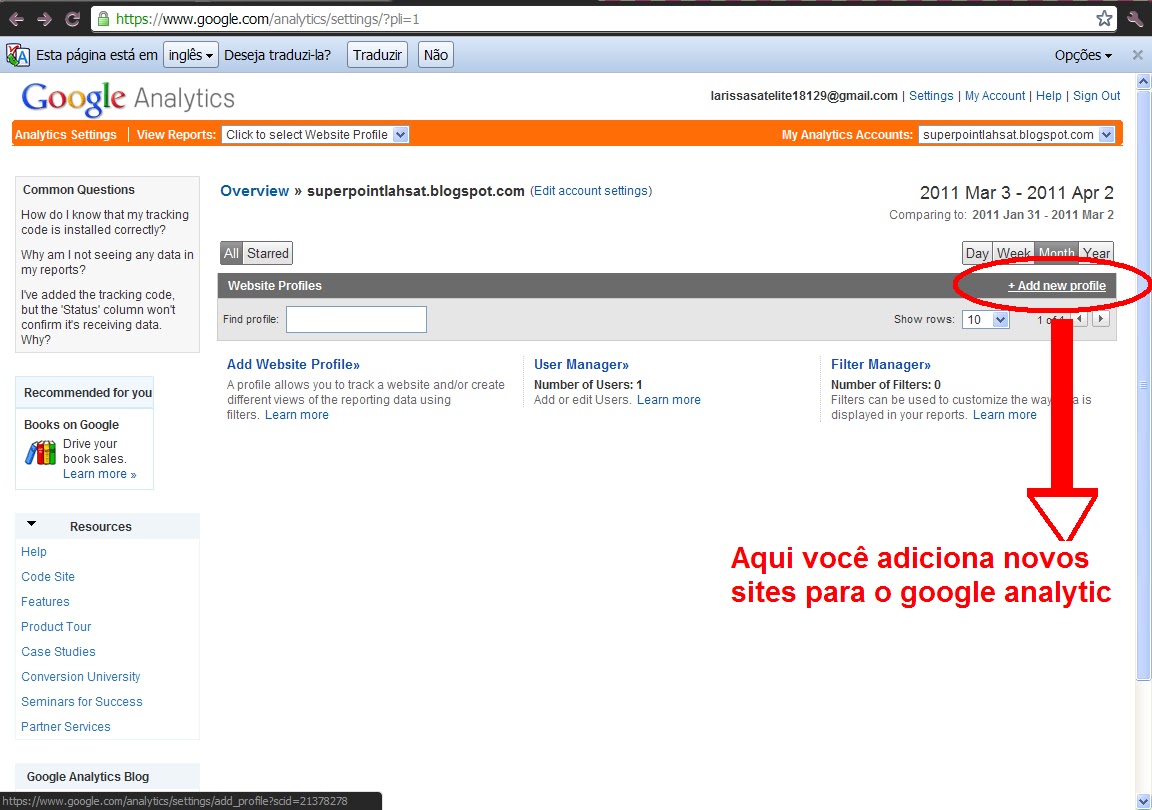
Task: Switch date range to Month
Action: [x=1056, y=253]
